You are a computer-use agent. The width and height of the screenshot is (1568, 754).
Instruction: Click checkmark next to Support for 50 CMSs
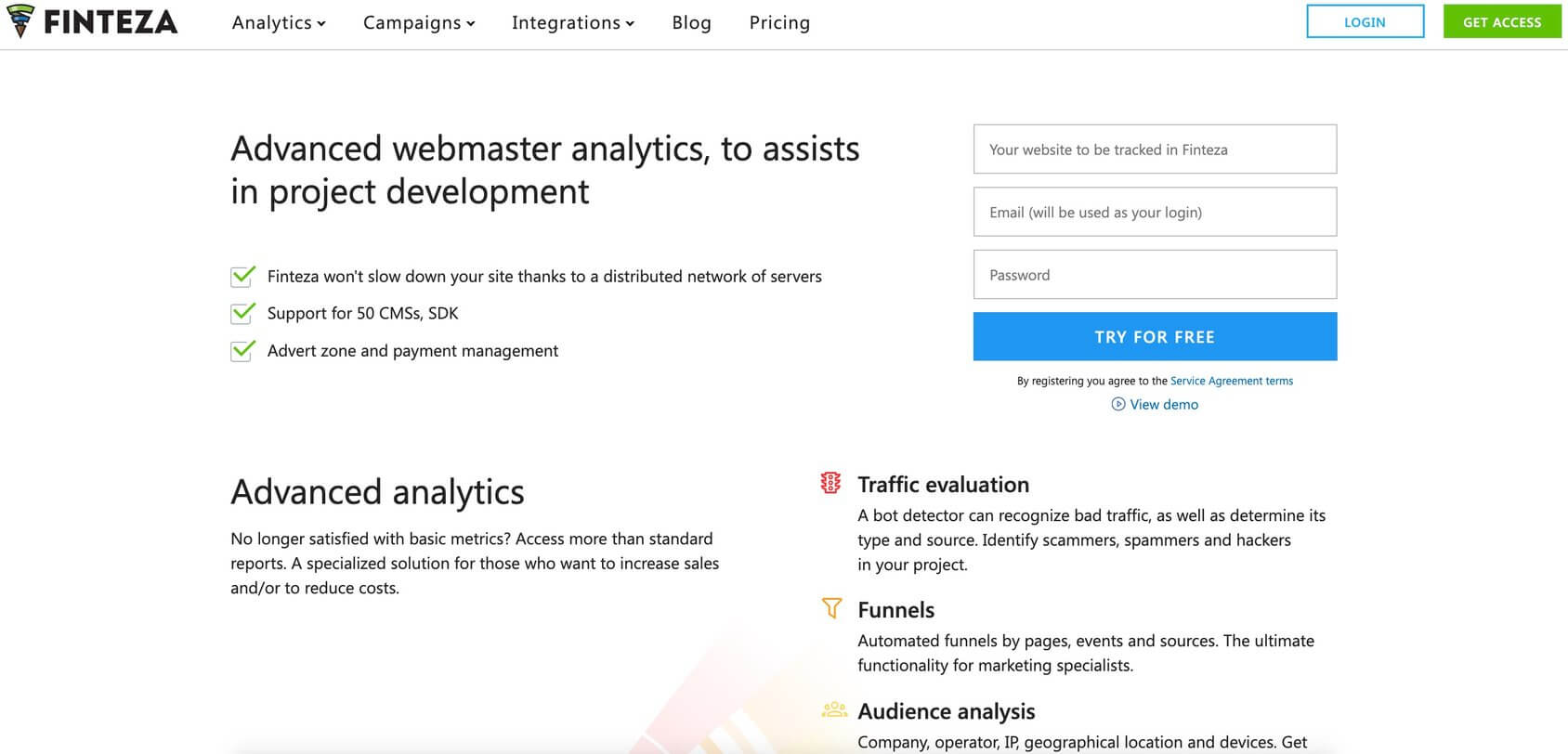(242, 313)
